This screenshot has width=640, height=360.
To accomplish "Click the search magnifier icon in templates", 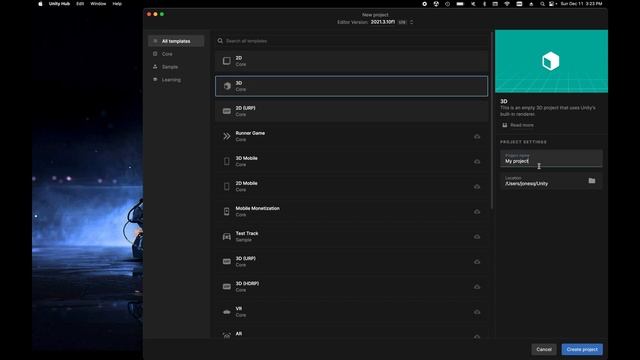I will [220, 41].
